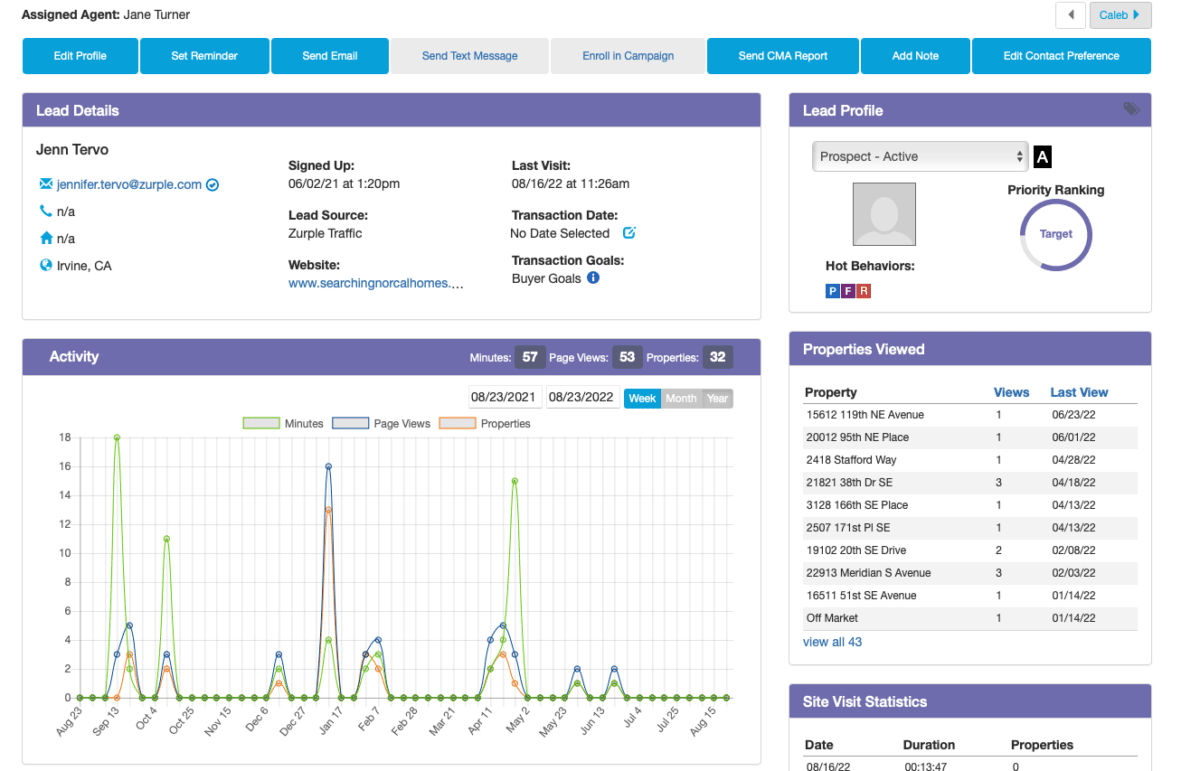
Task: Click the verified checkmark icon after the email
Action: pos(212,185)
